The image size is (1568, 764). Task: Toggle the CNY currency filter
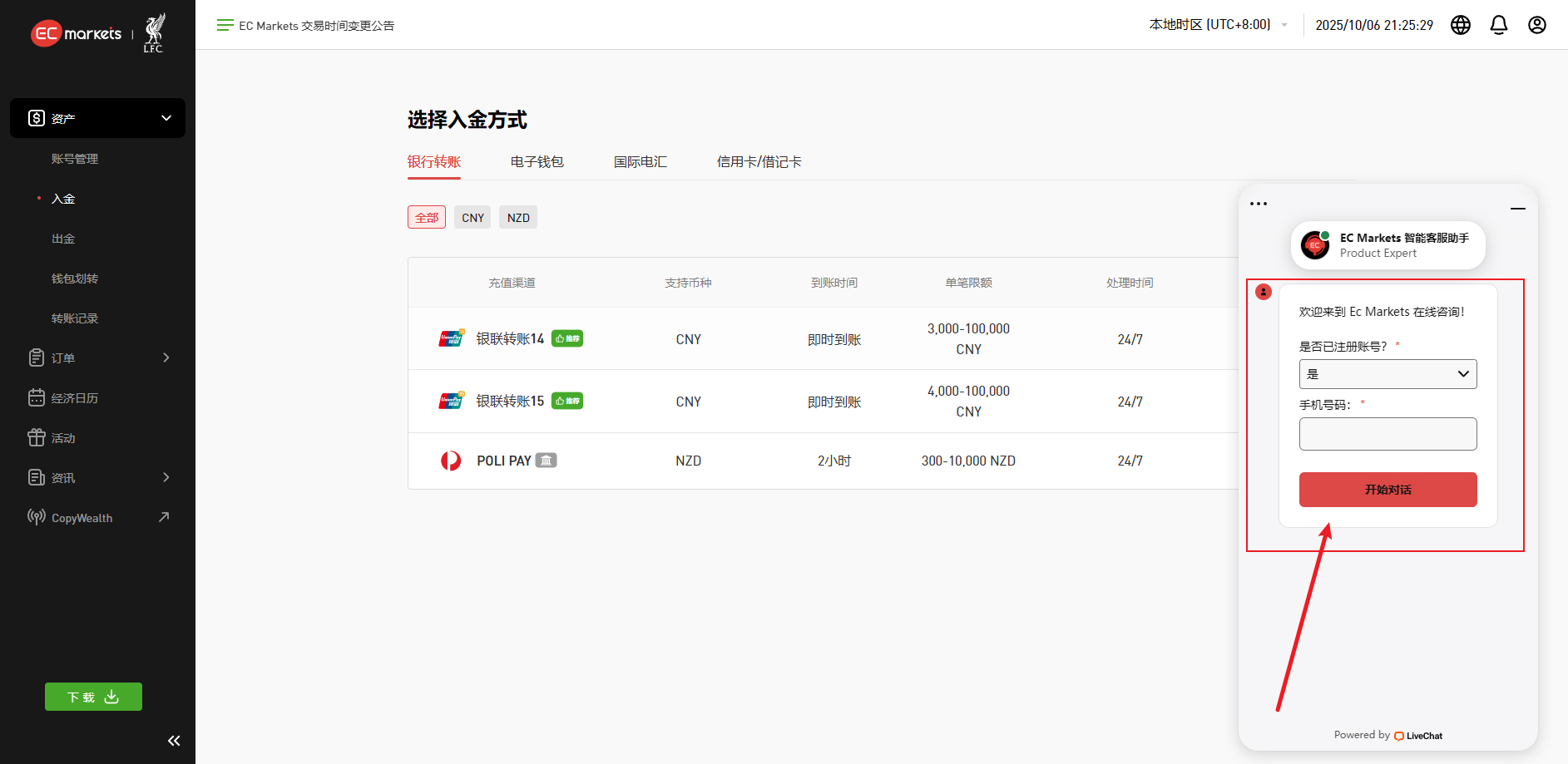(x=472, y=217)
